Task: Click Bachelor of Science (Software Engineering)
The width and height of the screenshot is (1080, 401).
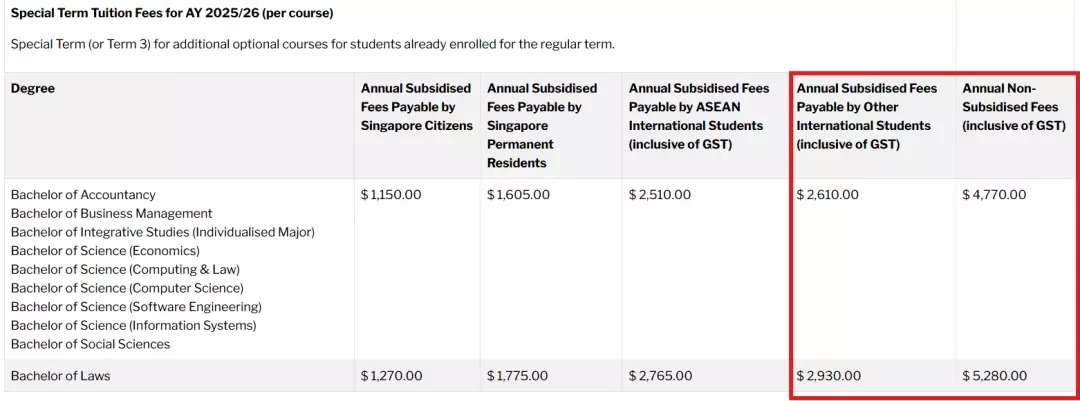Action: coord(136,307)
